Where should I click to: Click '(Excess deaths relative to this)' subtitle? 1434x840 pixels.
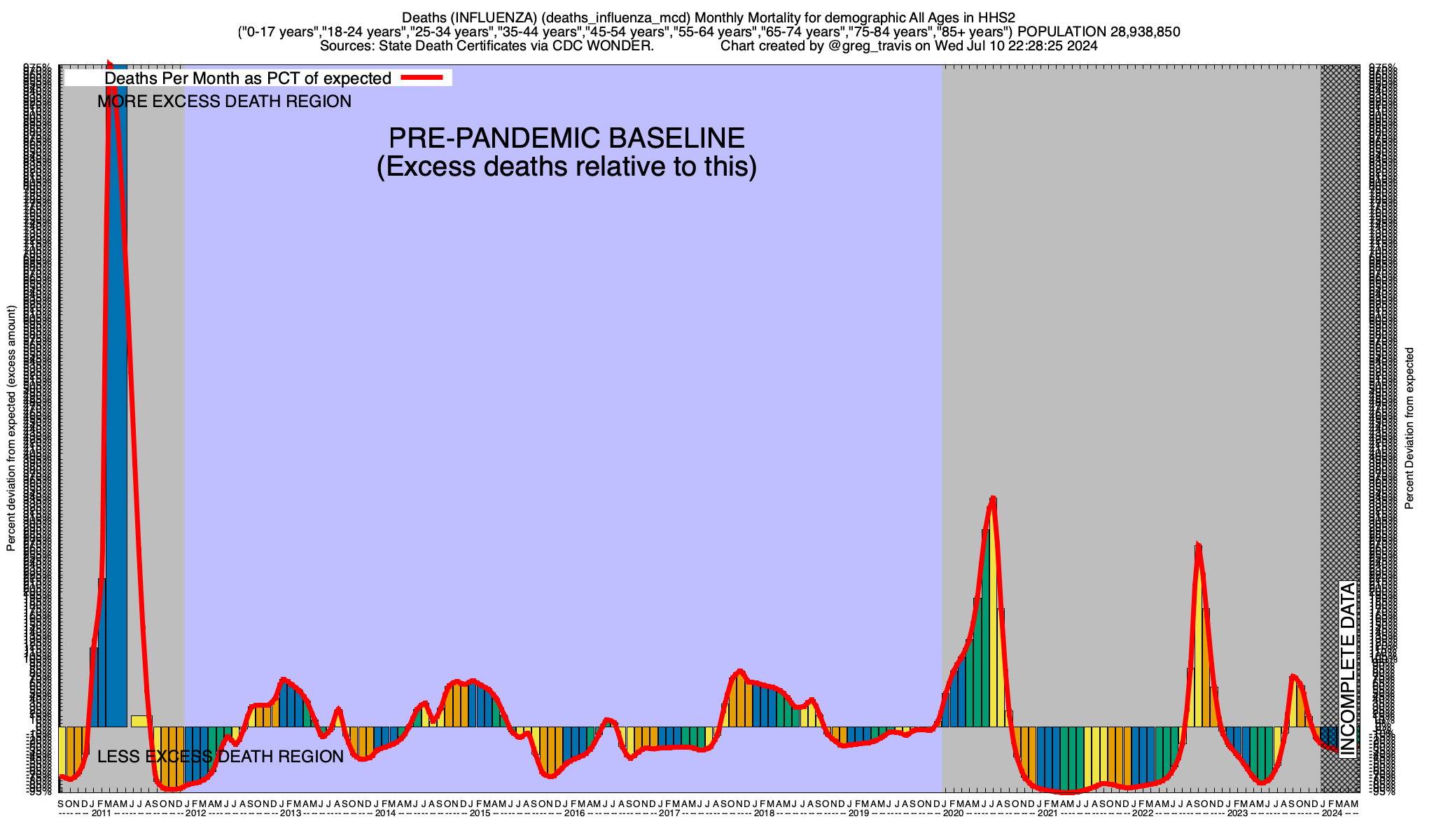(566, 167)
